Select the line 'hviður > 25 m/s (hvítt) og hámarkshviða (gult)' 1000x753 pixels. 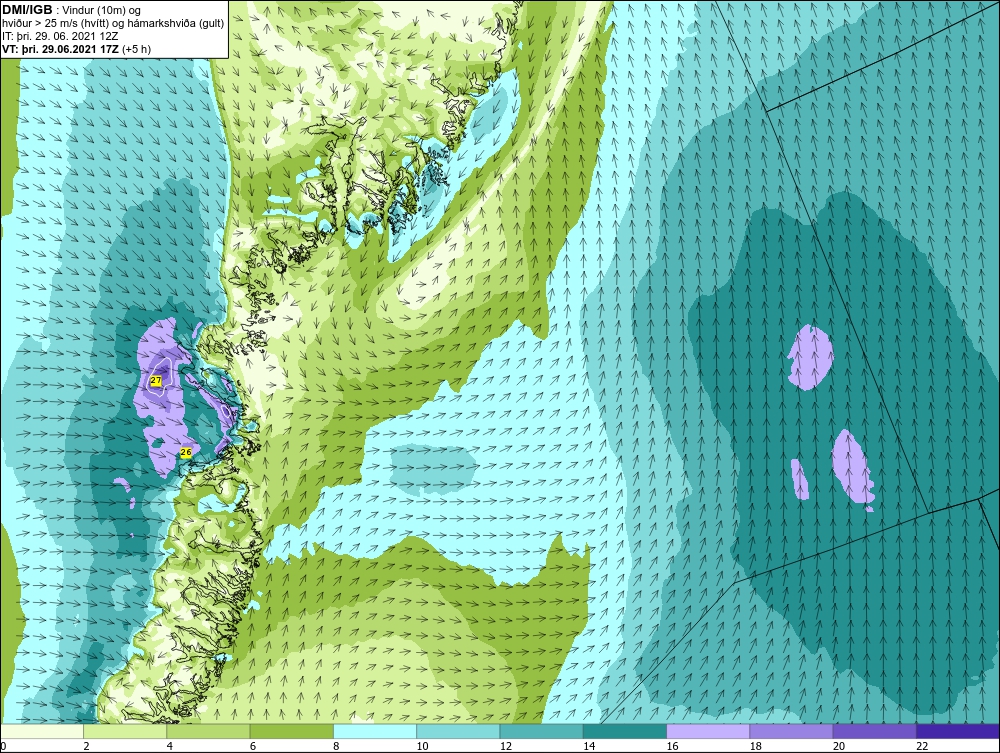112,24
